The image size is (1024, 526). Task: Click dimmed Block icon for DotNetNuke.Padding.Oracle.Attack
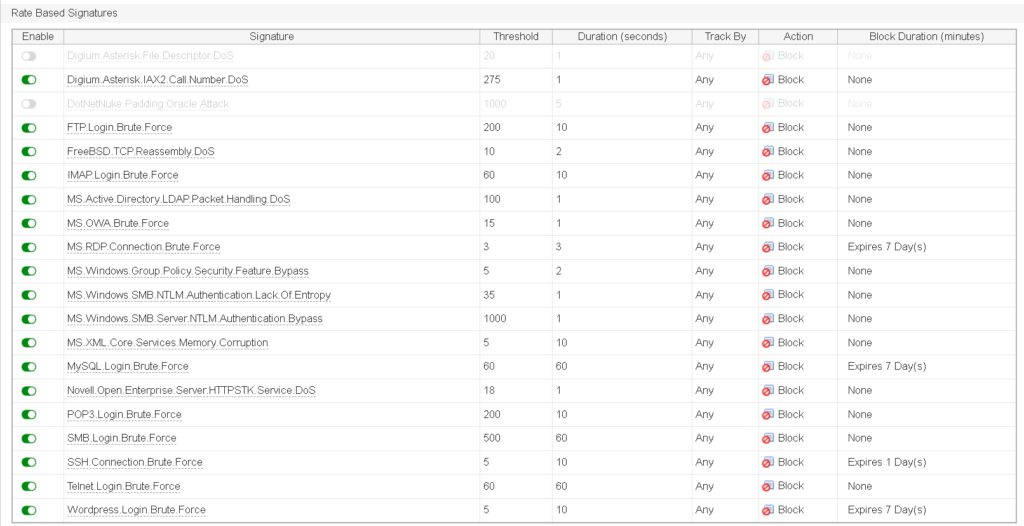click(x=768, y=104)
